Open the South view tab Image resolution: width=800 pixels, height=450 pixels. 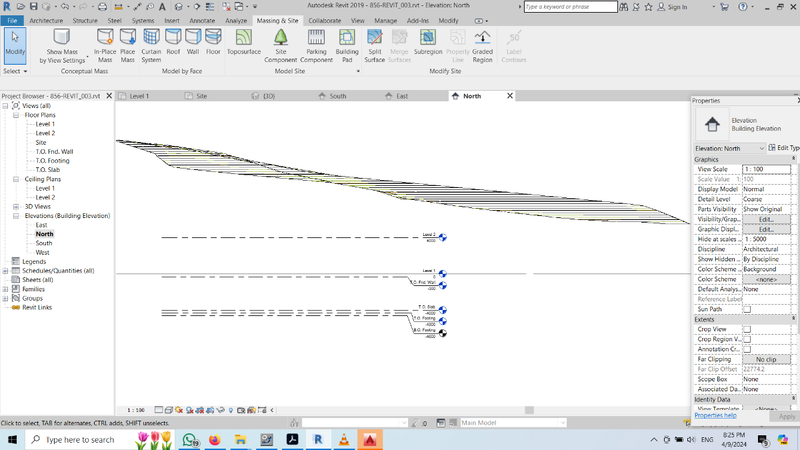click(338, 96)
